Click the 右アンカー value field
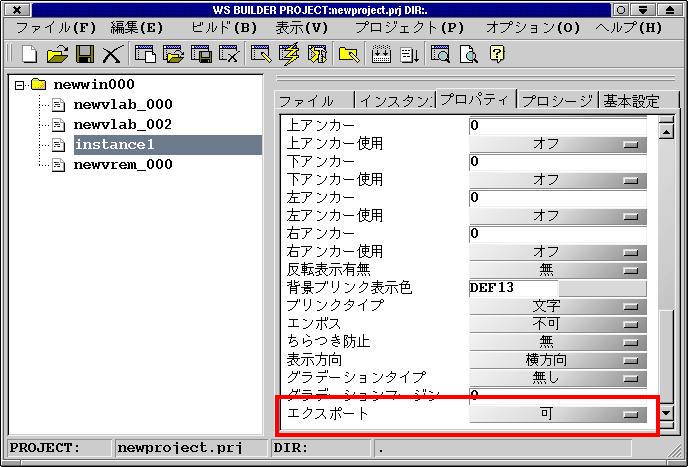The image size is (688, 467). click(x=558, y=234)
